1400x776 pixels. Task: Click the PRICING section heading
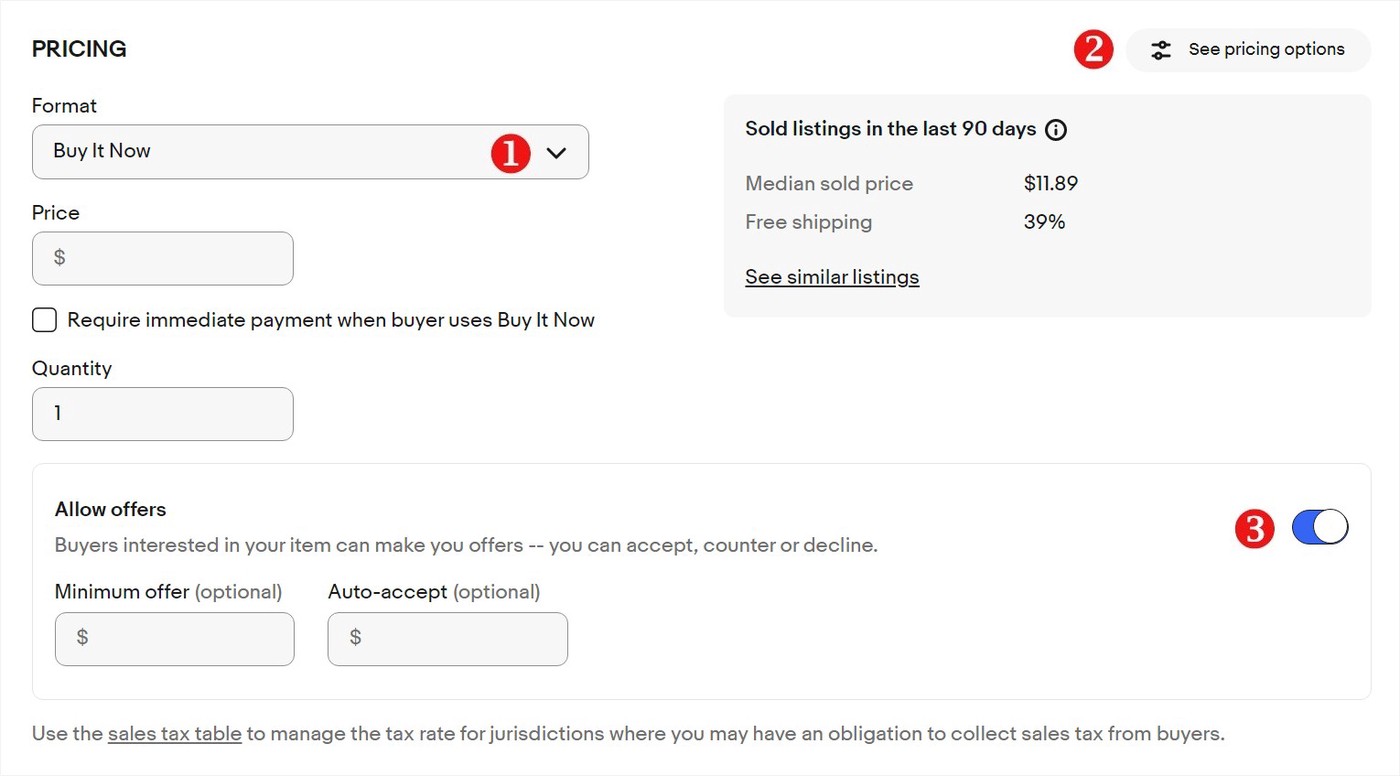pyautogui.click(x=79, y=49)
